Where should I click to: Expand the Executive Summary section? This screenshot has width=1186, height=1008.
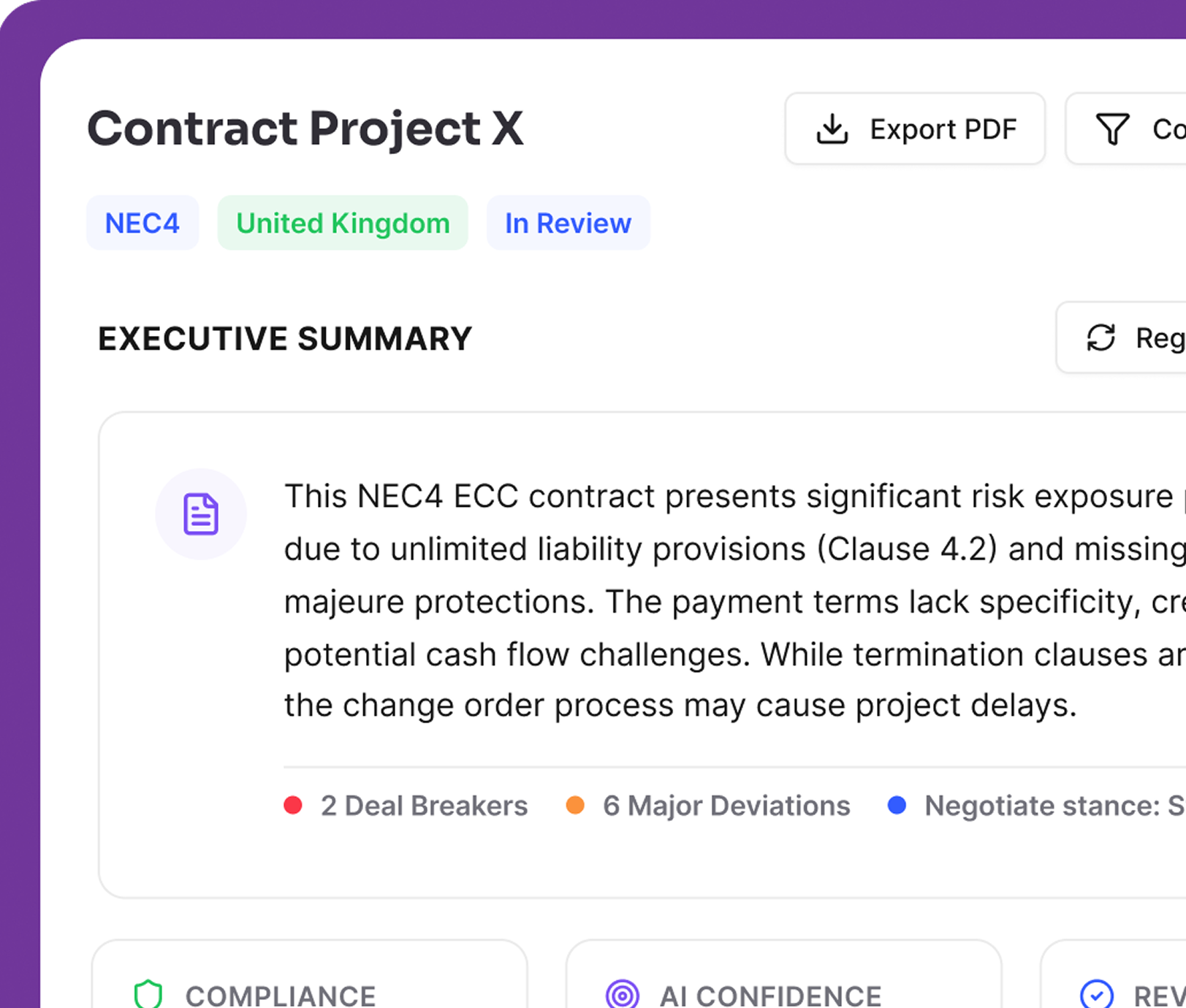(285, 338)
